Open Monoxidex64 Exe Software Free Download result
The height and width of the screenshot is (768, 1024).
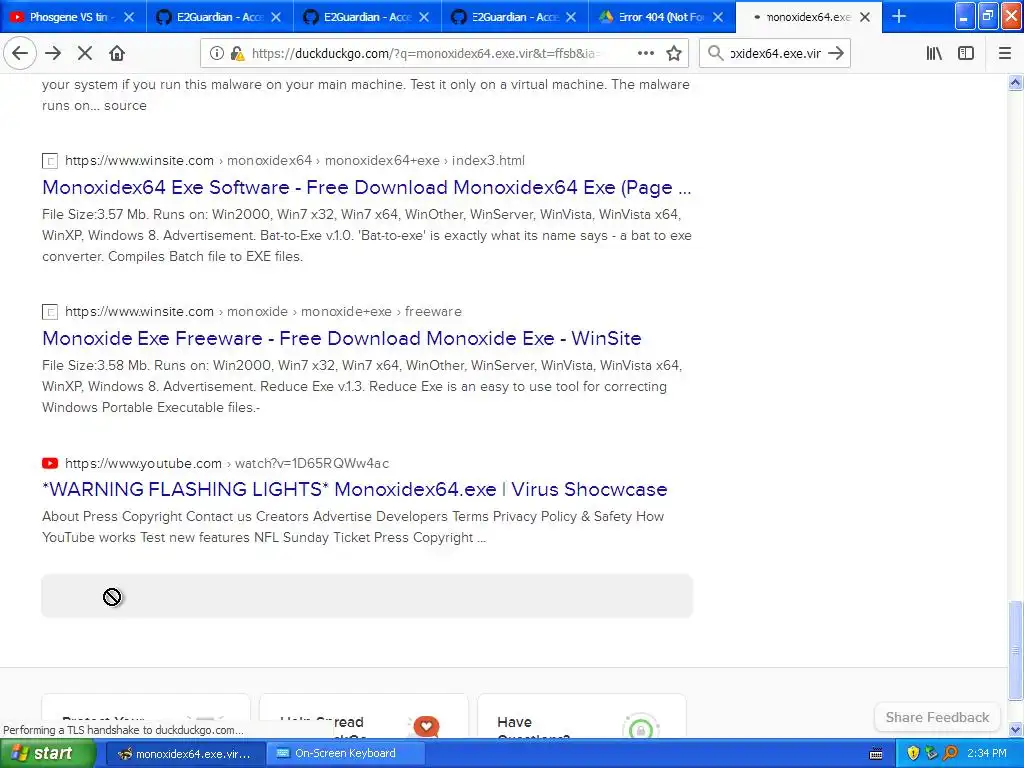tap(366, 187)
